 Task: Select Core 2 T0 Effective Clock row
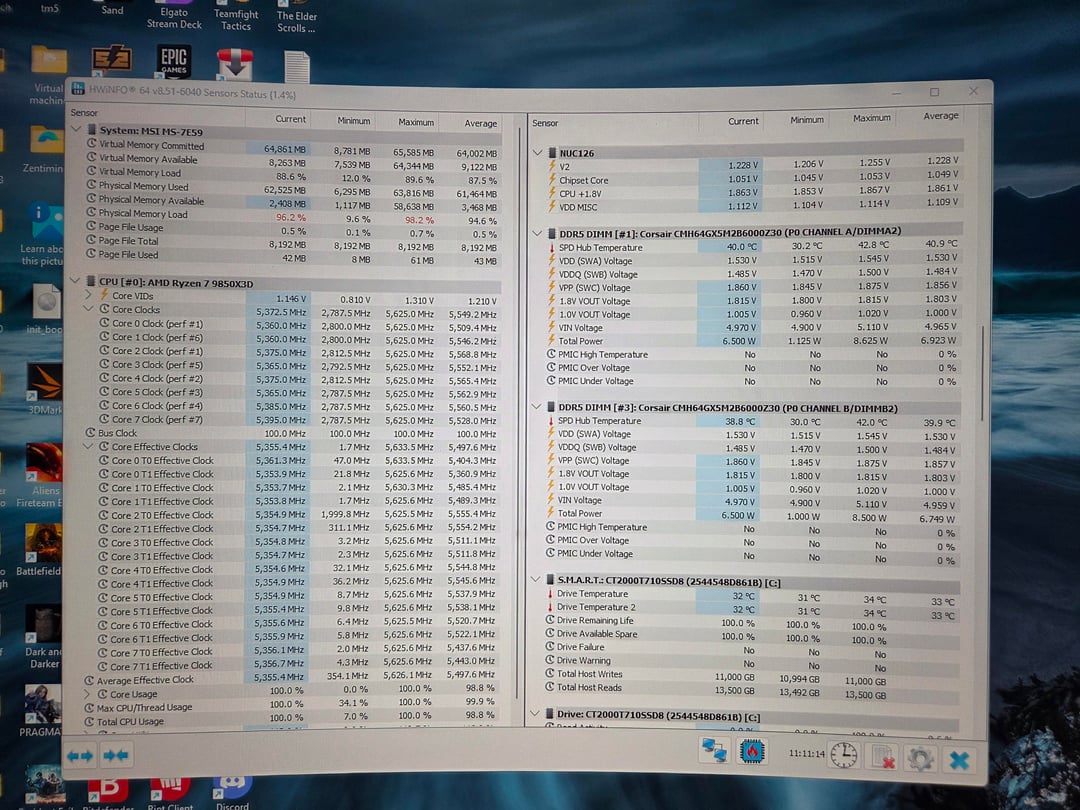pos(297,515)
